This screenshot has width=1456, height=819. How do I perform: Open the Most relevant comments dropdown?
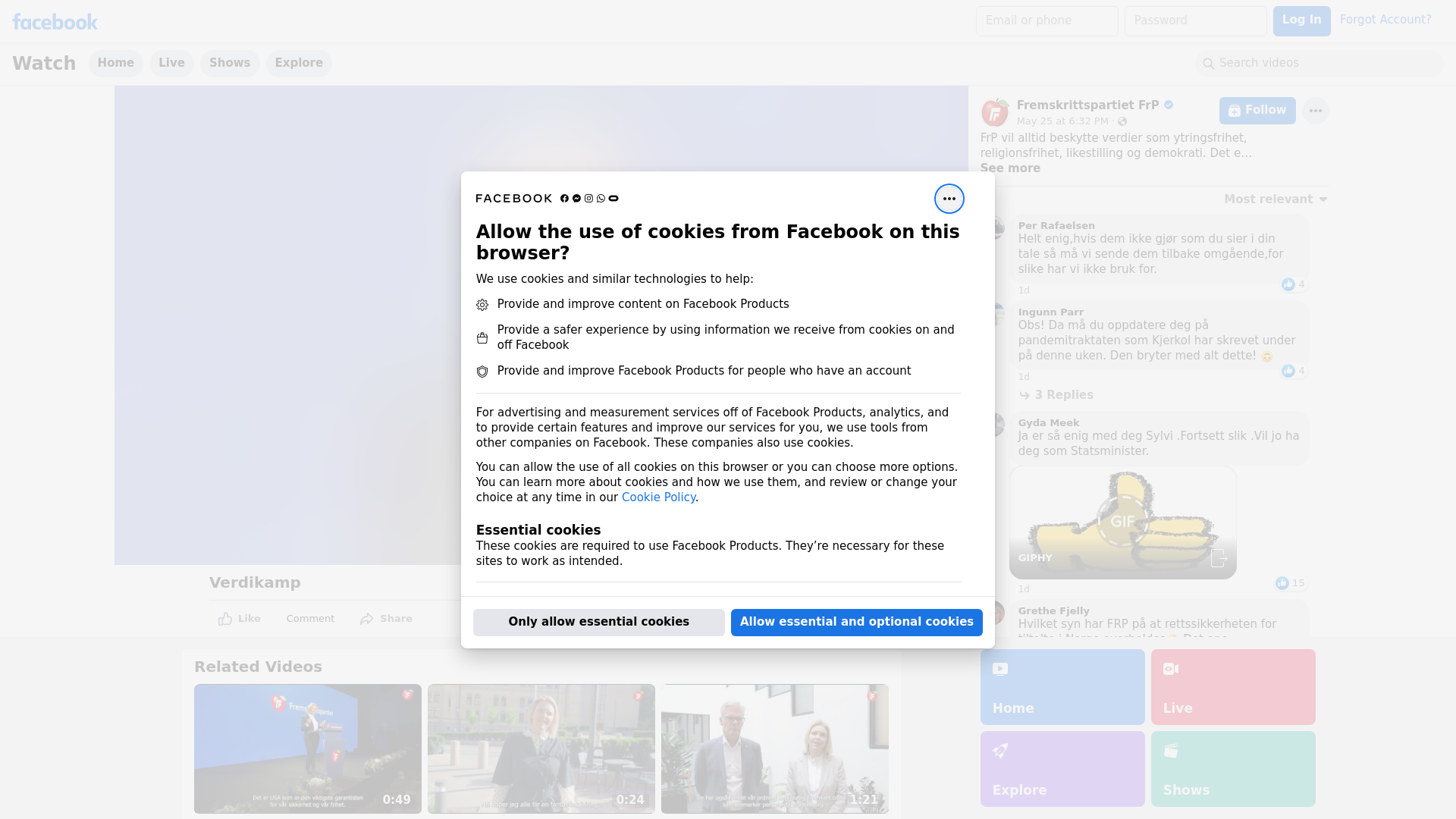point(1276,199)
